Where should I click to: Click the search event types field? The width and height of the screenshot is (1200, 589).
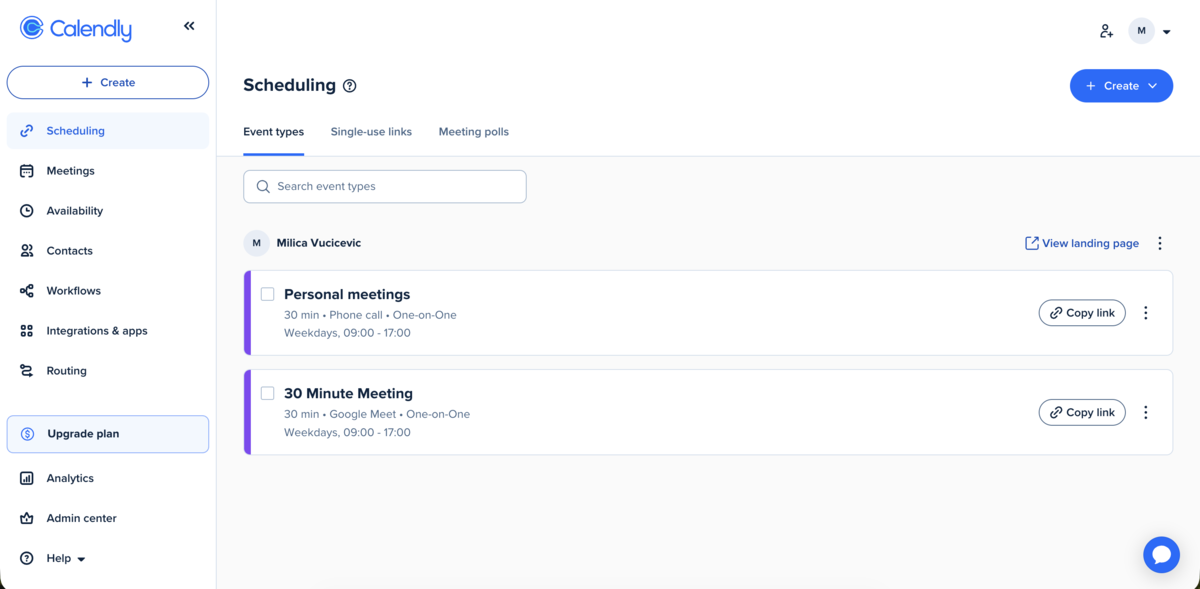tap(384, 186)
